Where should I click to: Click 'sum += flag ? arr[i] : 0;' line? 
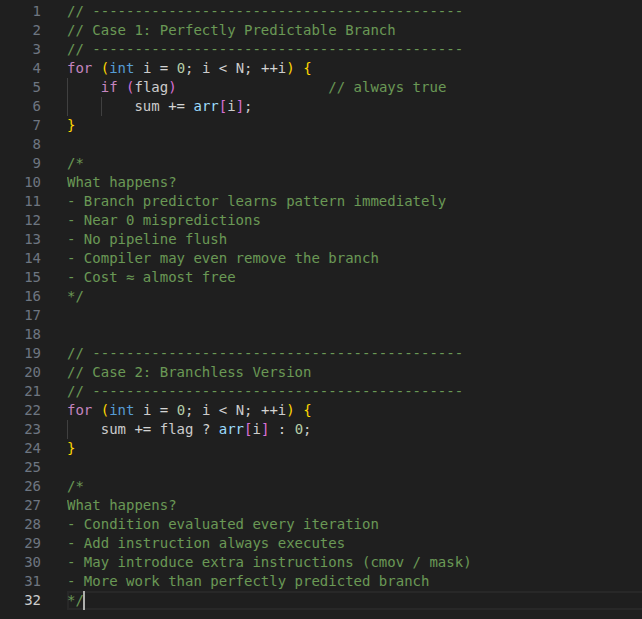click(x=206, y=429)
